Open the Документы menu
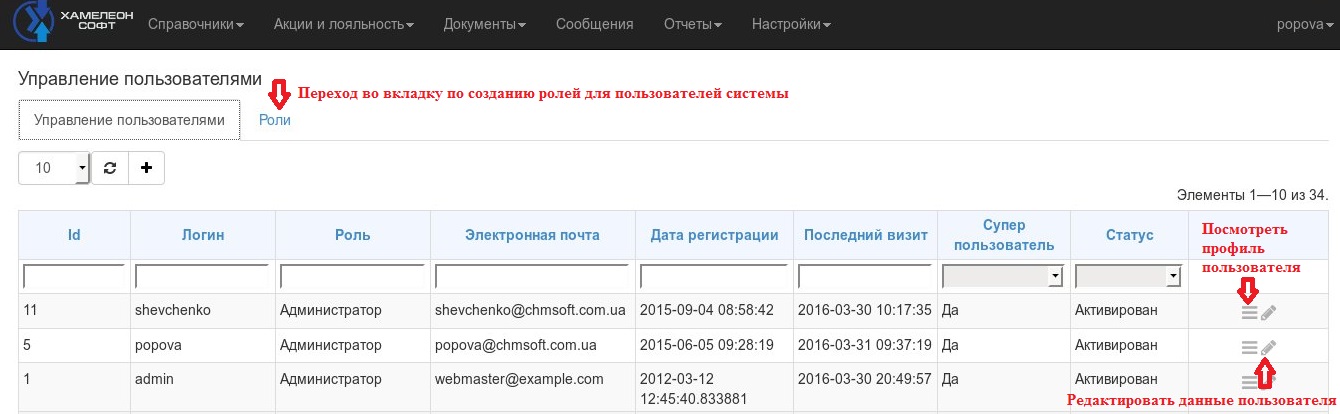Screen dimensions: 1340x414 point(485,24)
